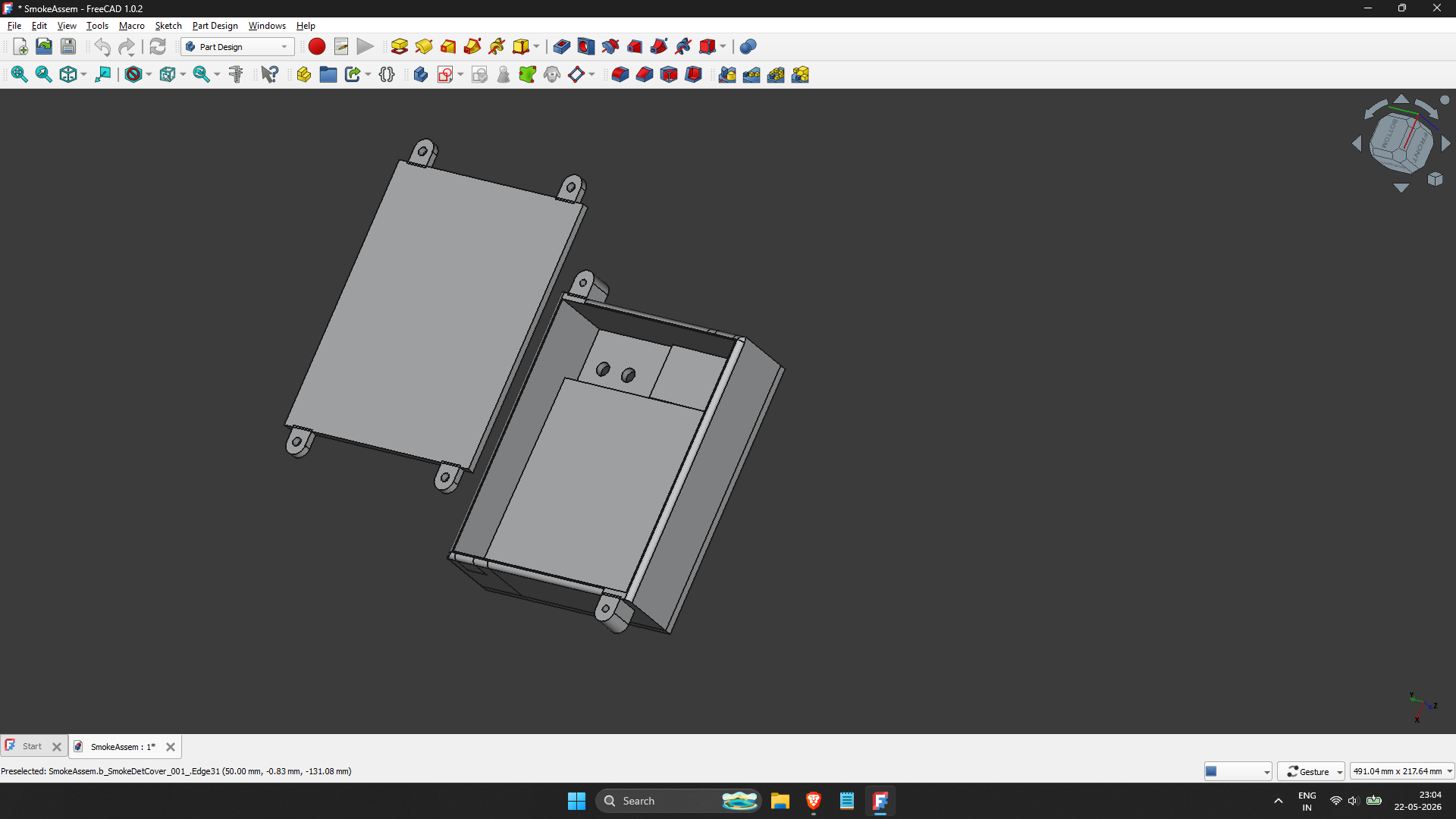Align view to the selected face
Screen dimensions: 1456x819
point(103,74)
